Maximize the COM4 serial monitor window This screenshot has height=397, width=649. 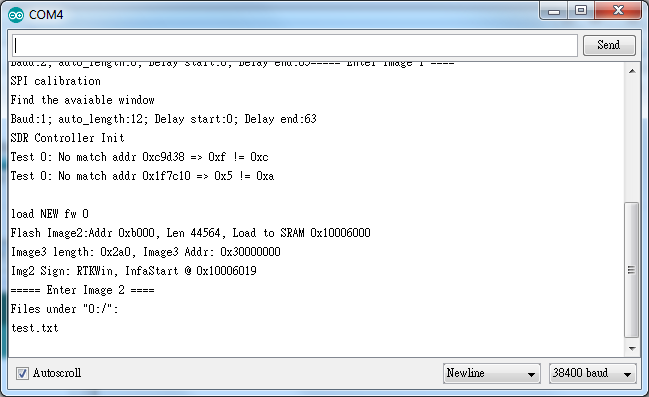tap(581, 11)
